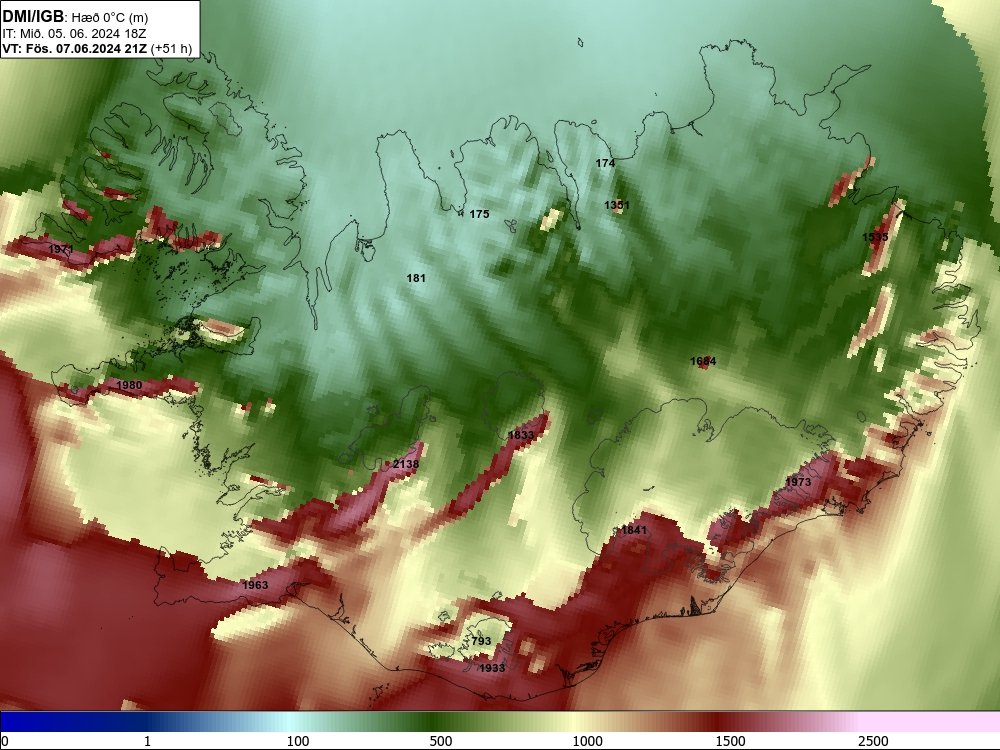Click the map value 2138
This screenshot has height=750, width=1000.
tap(406, 464)
